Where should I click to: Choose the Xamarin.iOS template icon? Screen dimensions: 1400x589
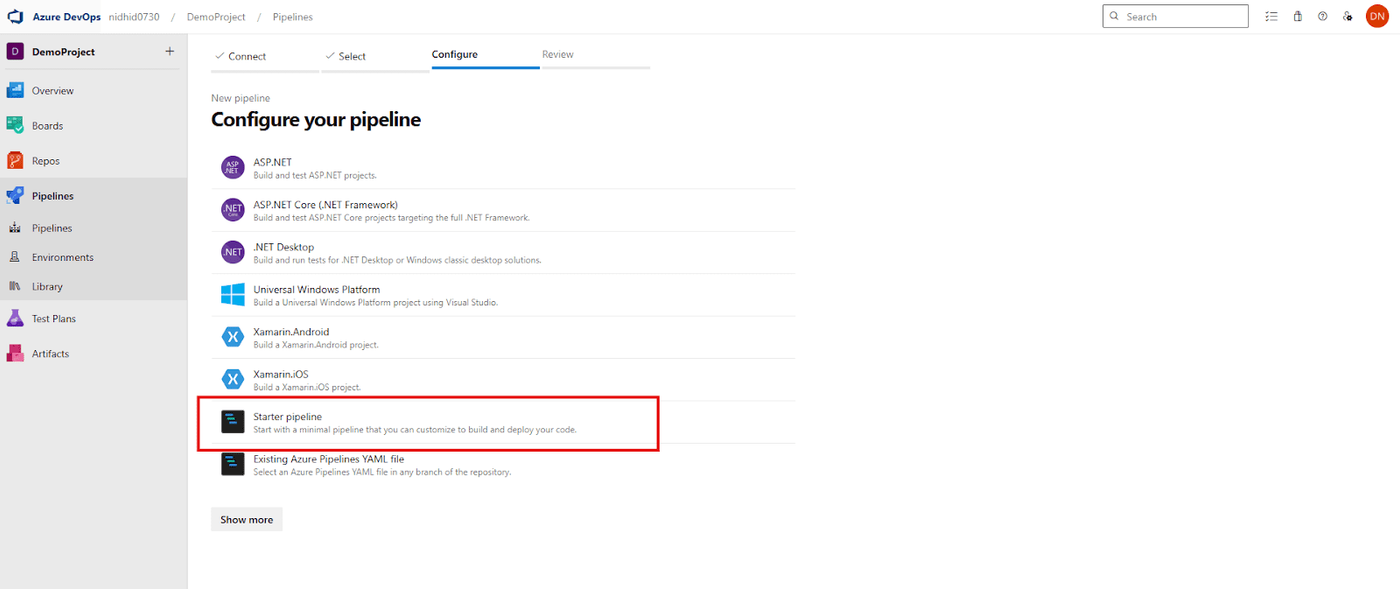click(x=233, y=379)
